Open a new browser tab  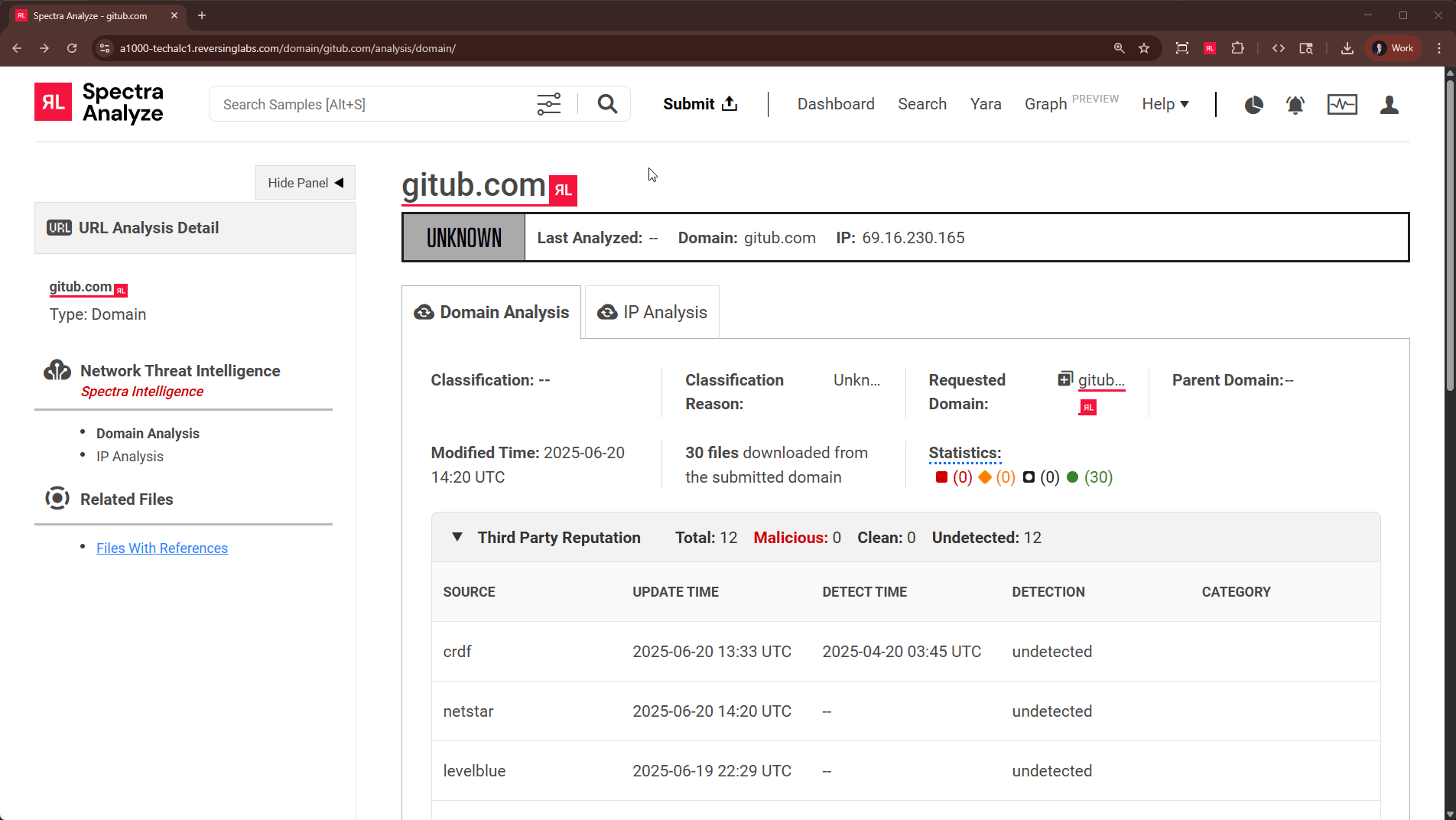pos(202,15)
